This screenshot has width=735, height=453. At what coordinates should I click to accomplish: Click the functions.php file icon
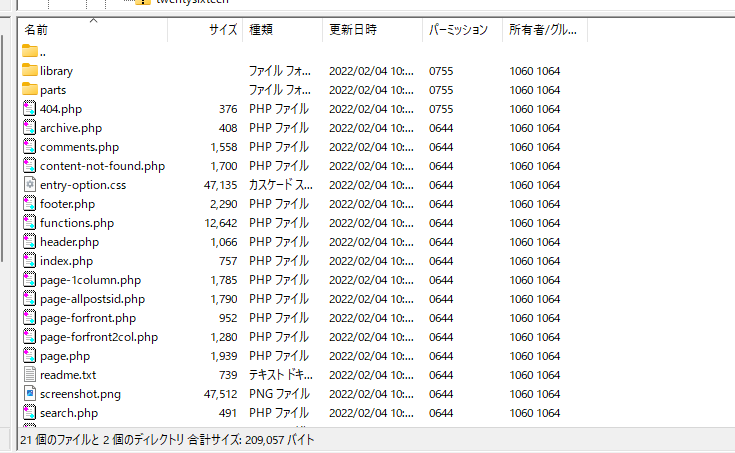click(x=30, y=223)
